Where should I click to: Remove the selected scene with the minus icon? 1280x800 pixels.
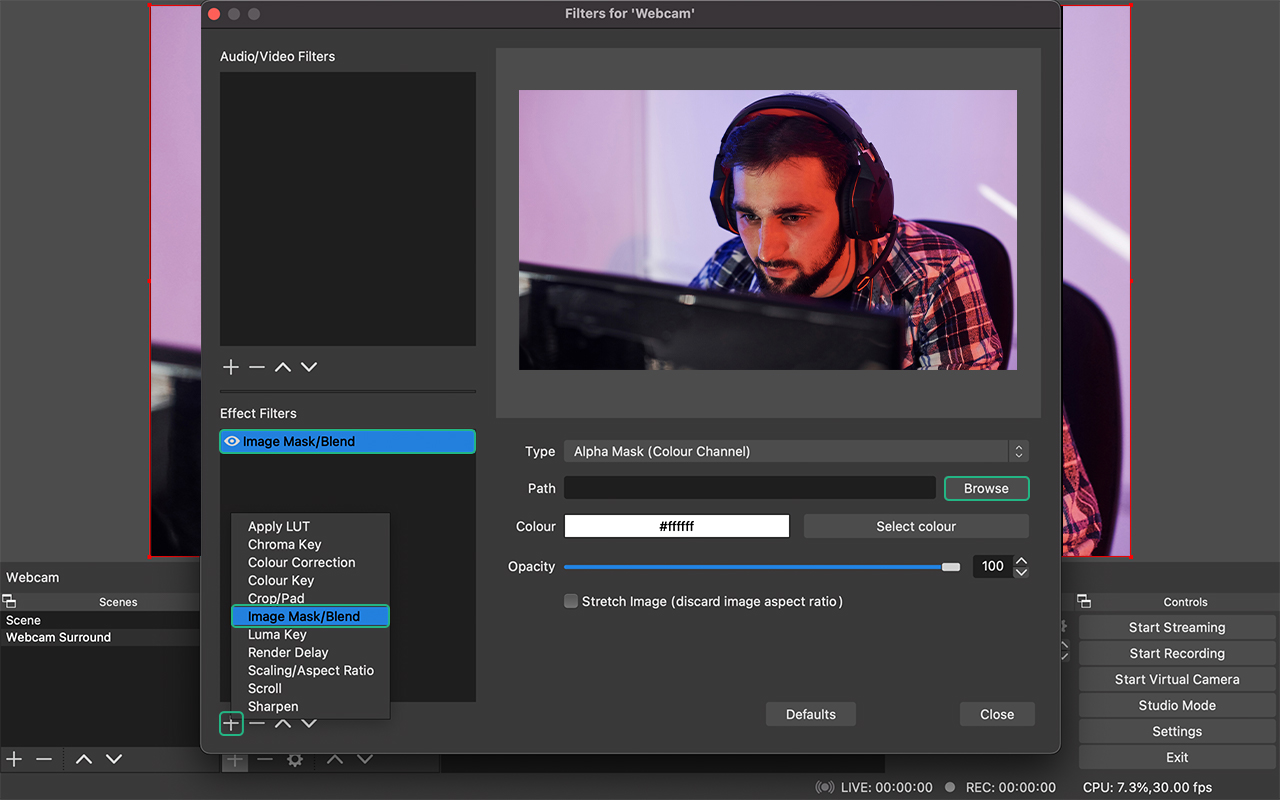tap(44, 759)
